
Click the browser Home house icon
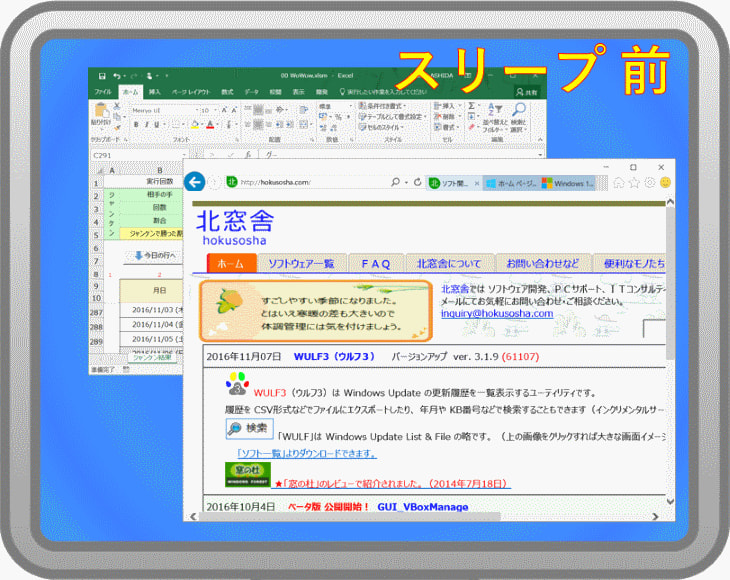(619, 182)
